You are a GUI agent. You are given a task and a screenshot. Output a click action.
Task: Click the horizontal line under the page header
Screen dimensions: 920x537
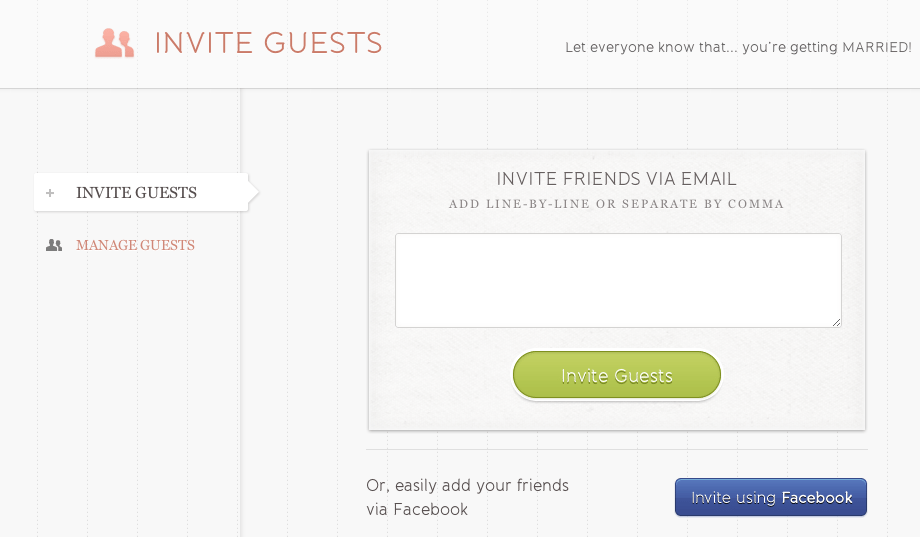click(x=460, y=89)
